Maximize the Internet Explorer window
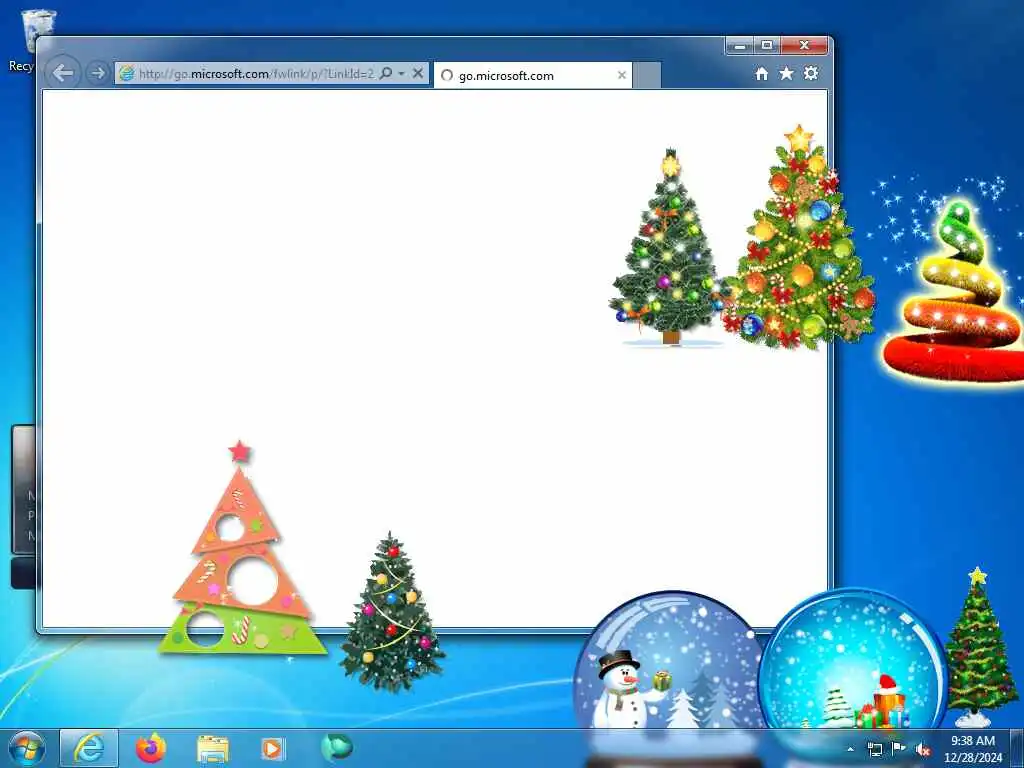Viewport: 1024px width, 768px height. tap(767, 46)
